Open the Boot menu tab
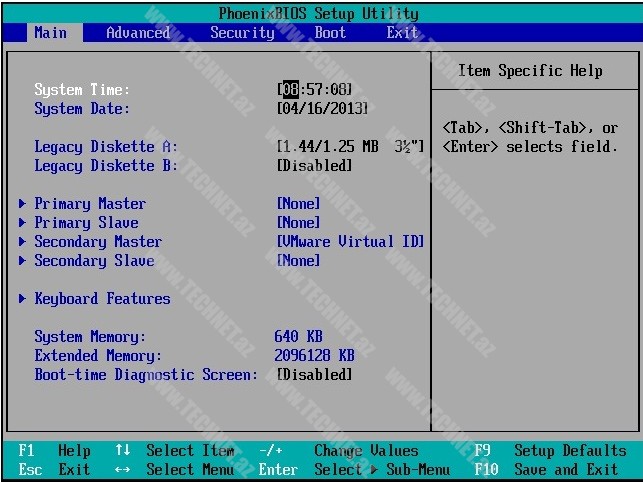 click(330, 32)
